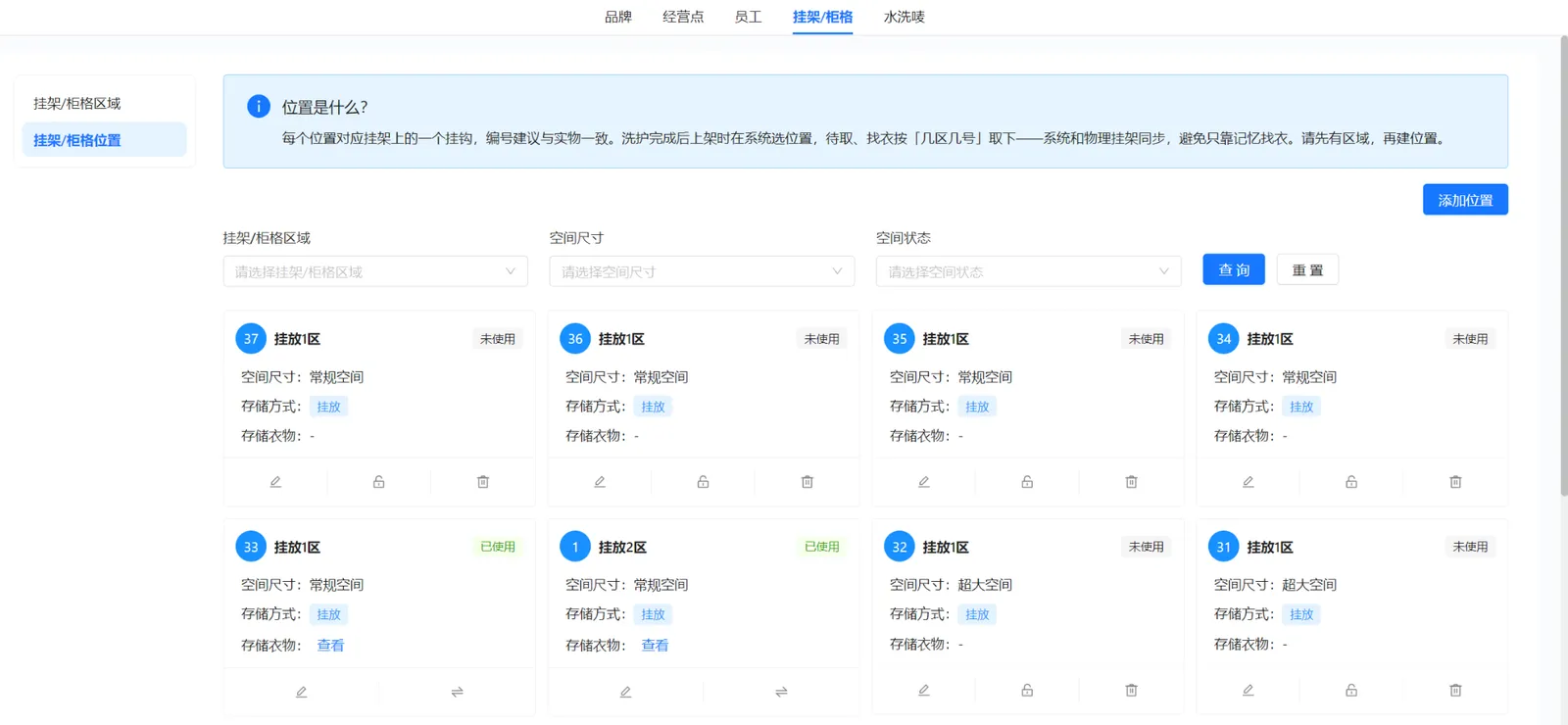Go to the 员工 tab
Image resolution: width=1568 pixels, height=725 pixels.
click(748, 17)
